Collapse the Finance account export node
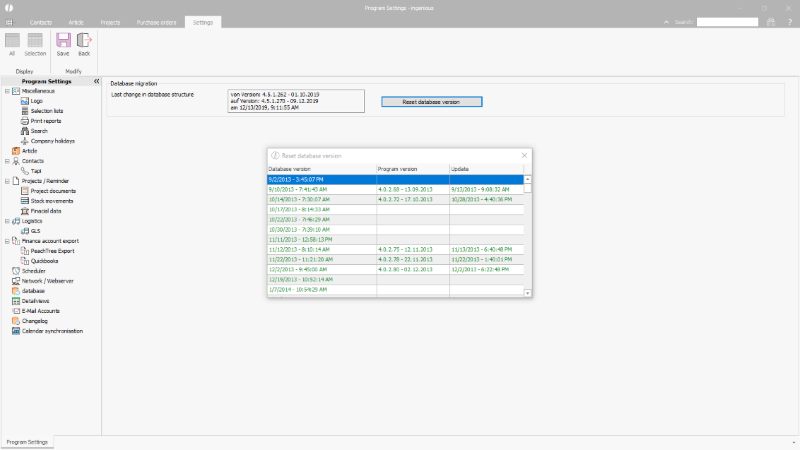The height and width of the screenshot is (450, 800). (6, 241)
